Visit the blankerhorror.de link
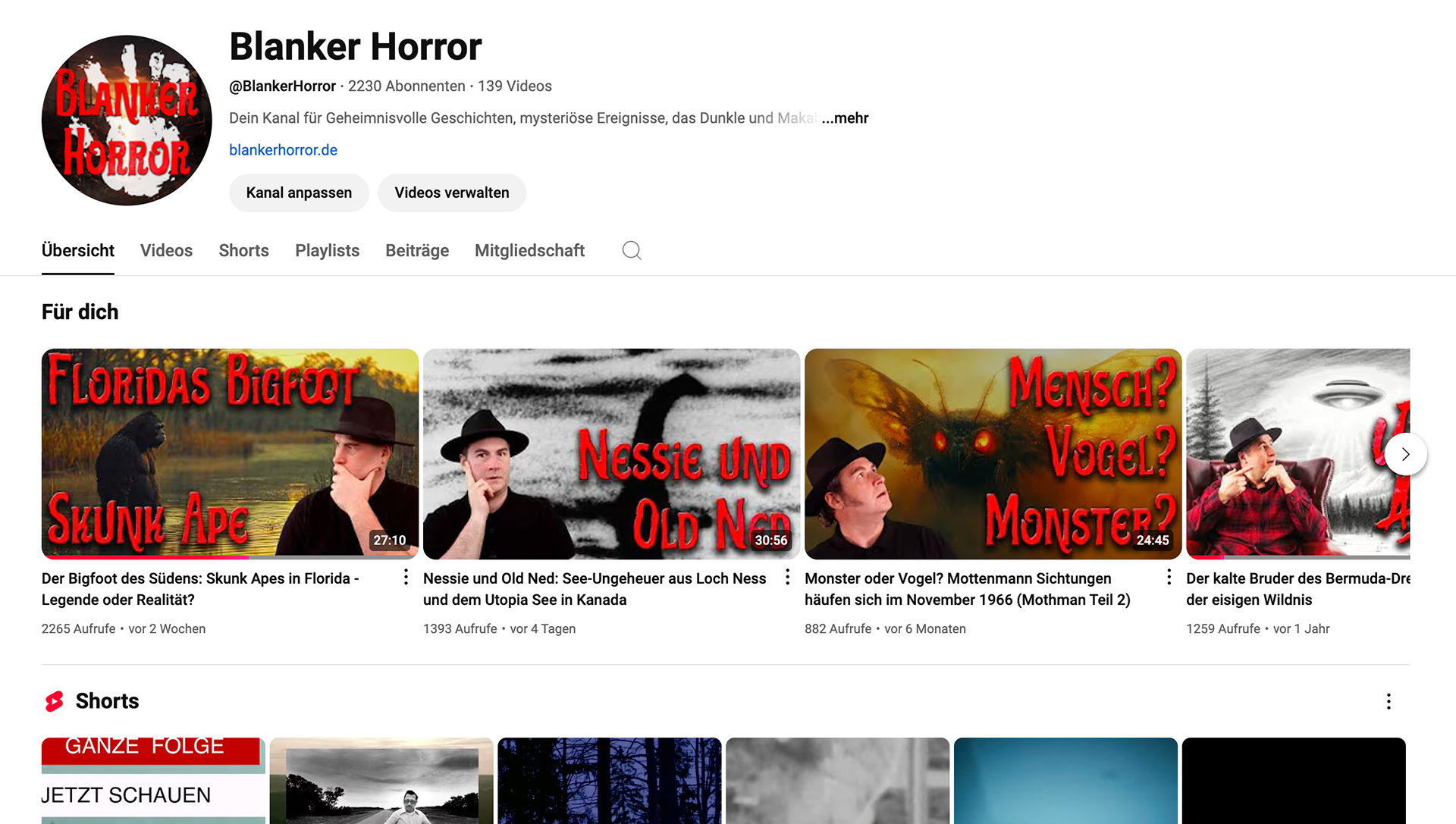 (x=283, y=150)
